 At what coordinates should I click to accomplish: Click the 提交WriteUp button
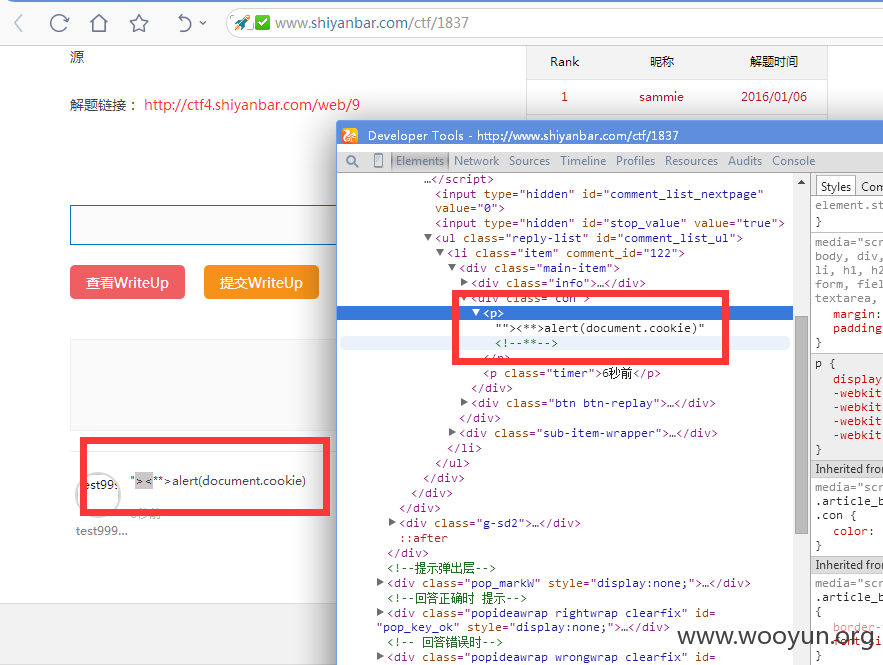tap(261, 282)
